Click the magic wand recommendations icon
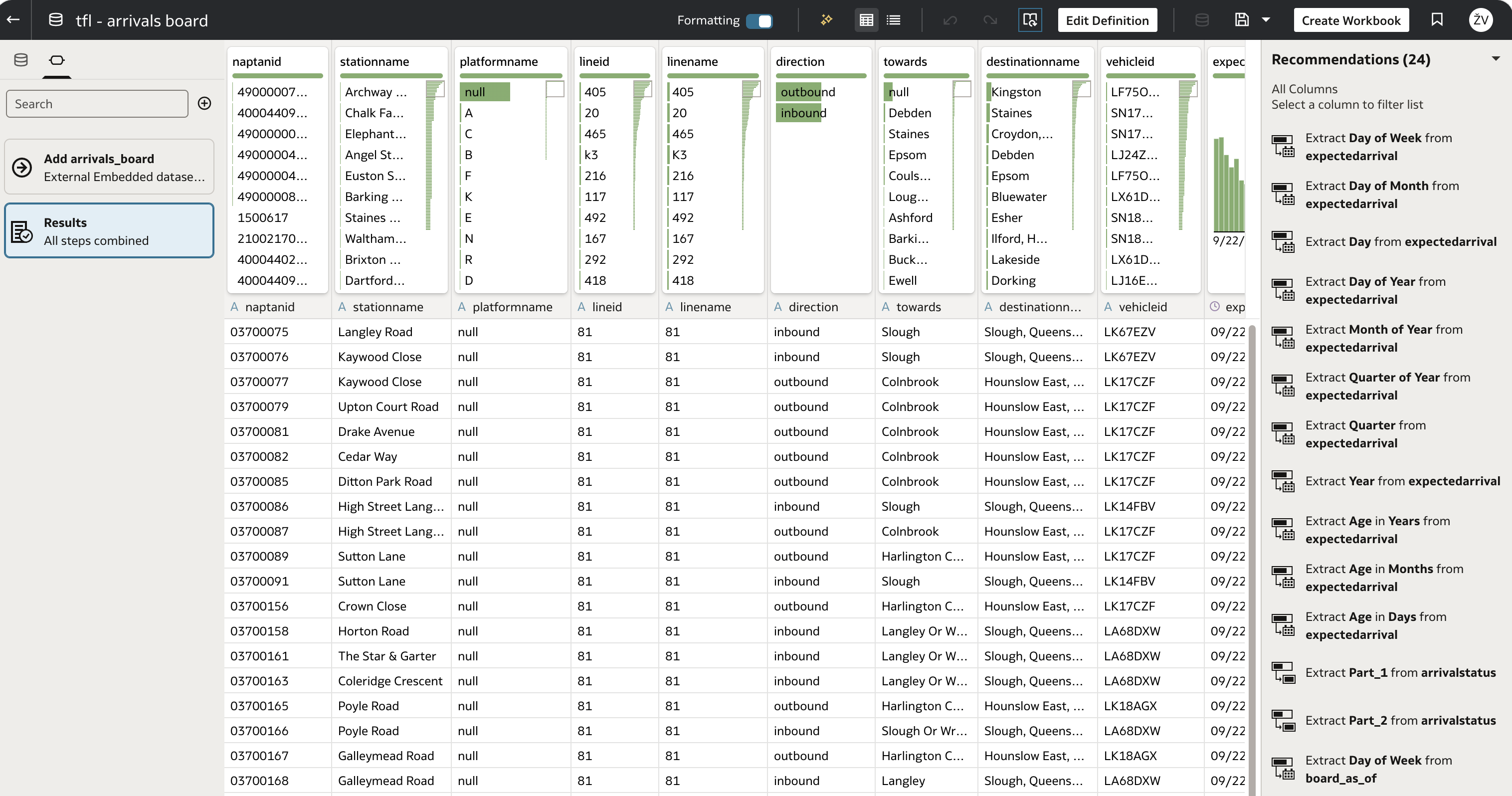Viewport: 1512px width, 796px height. point(826,20)
